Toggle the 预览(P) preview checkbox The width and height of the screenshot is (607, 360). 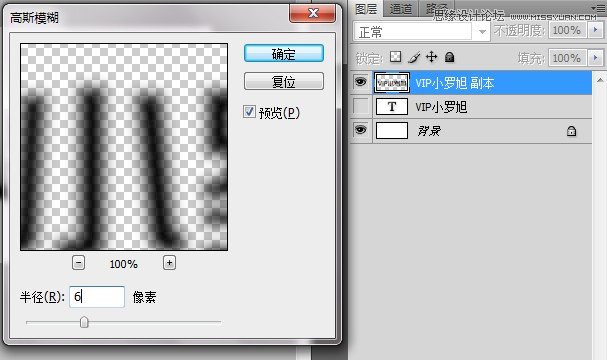[249, 112]
